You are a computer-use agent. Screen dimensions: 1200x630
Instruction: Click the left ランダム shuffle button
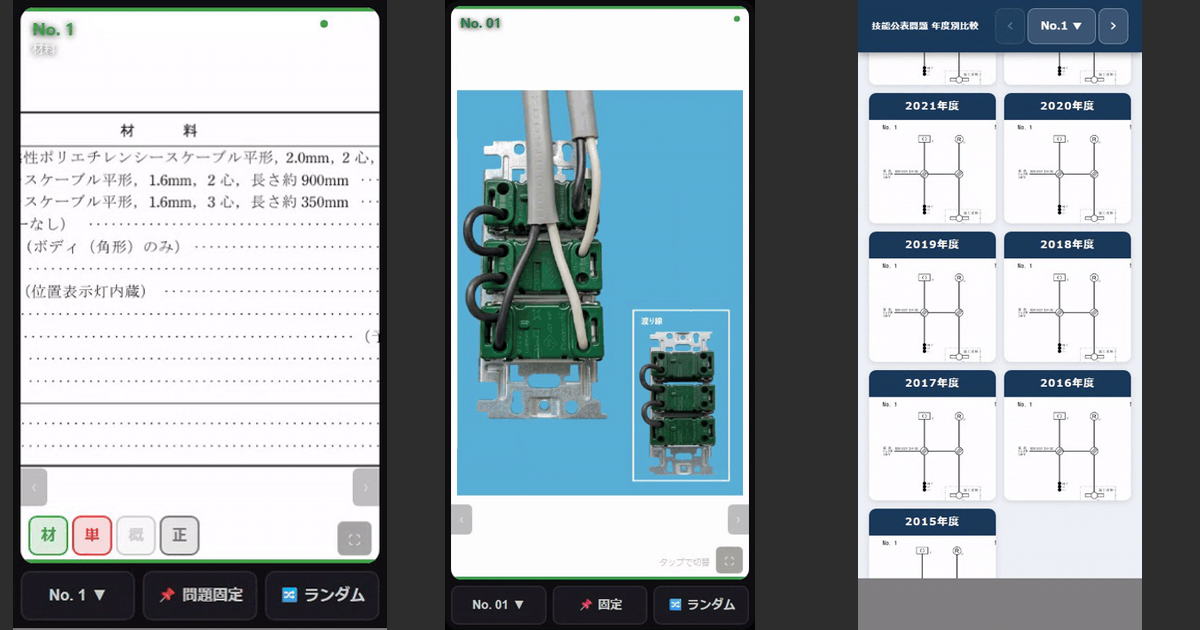(x=322, y=595)
